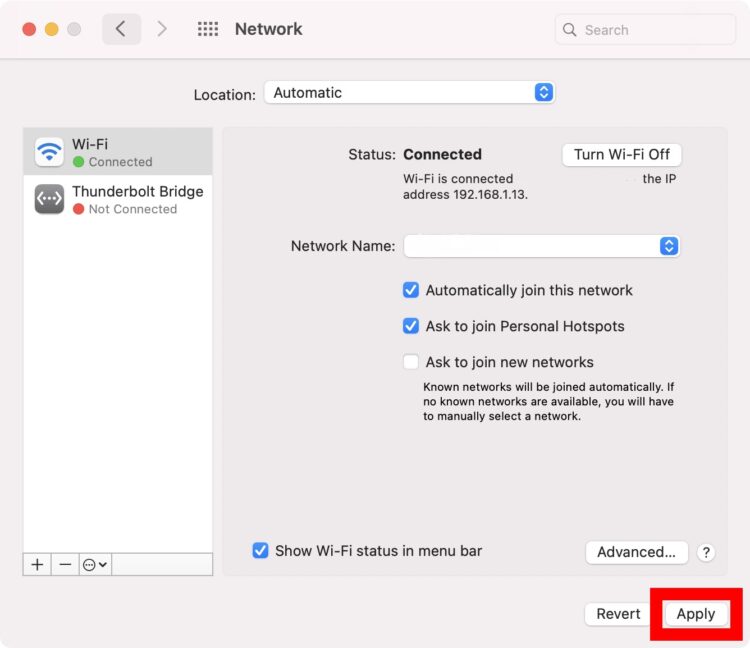Show all preferences via grid icon

pyautogui.click(x=208, y=29)
